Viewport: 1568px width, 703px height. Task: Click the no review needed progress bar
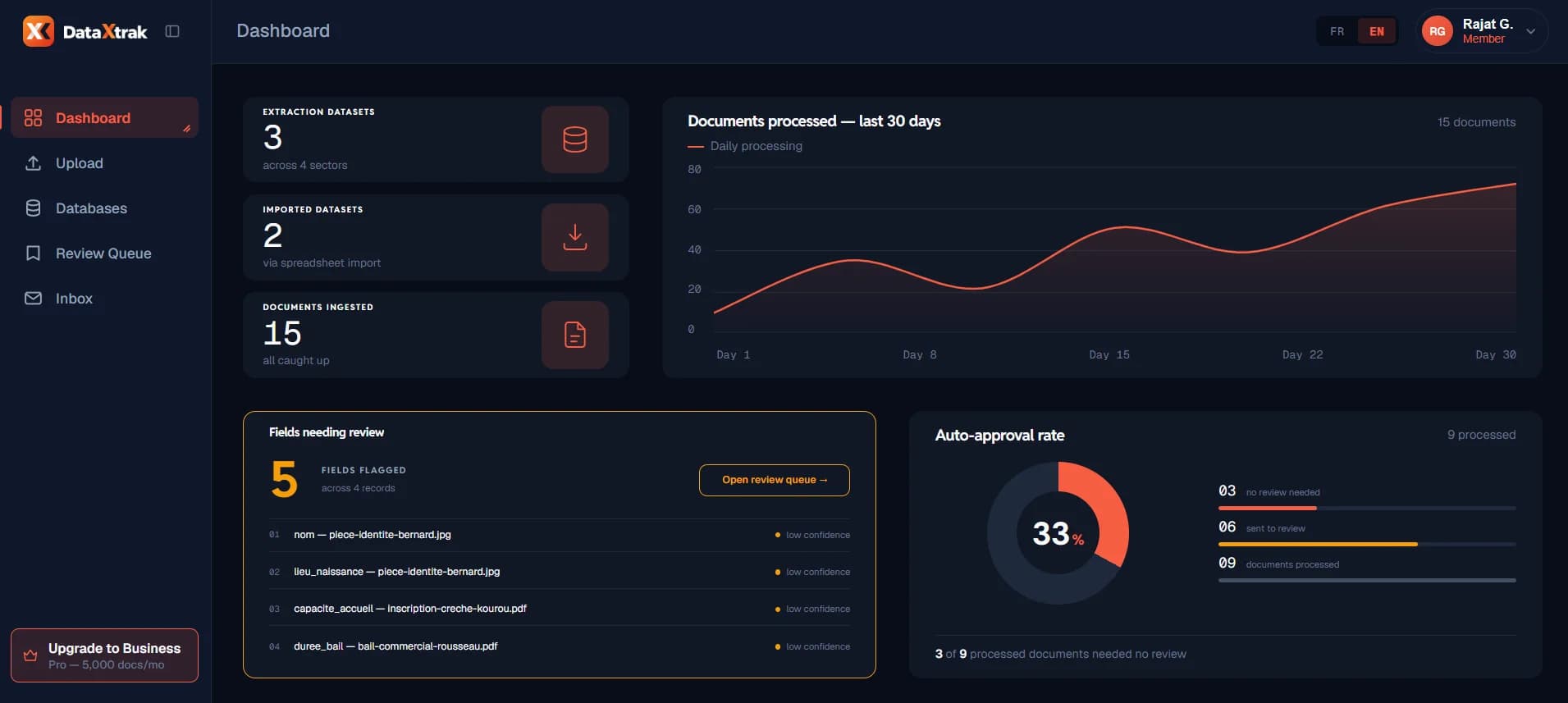[1367, 509]
